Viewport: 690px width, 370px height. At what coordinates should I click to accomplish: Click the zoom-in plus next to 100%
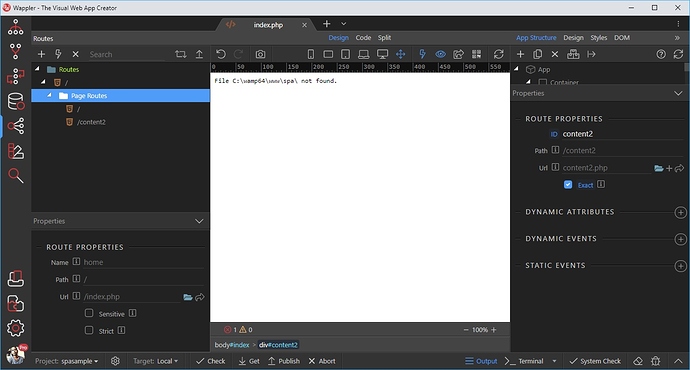coord(494,330)
